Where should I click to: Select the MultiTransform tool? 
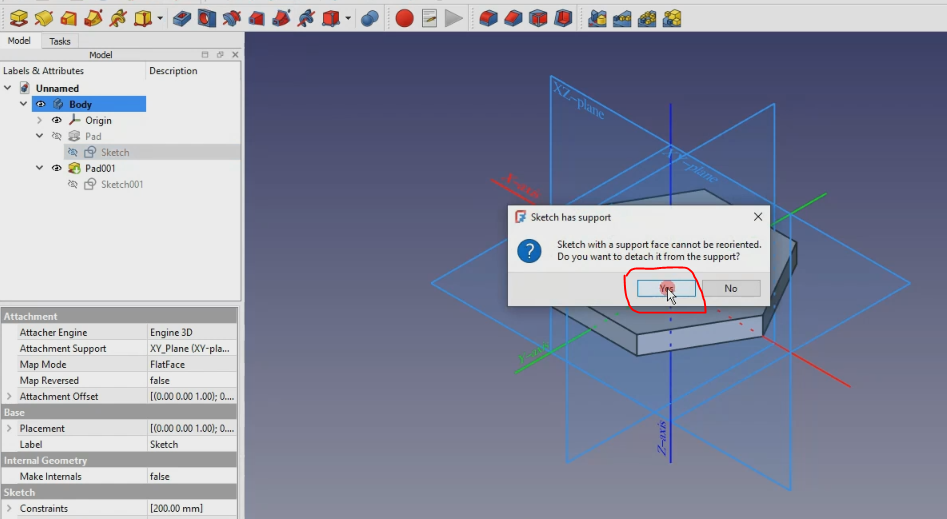pyautogui.click(x=672, y=19)
